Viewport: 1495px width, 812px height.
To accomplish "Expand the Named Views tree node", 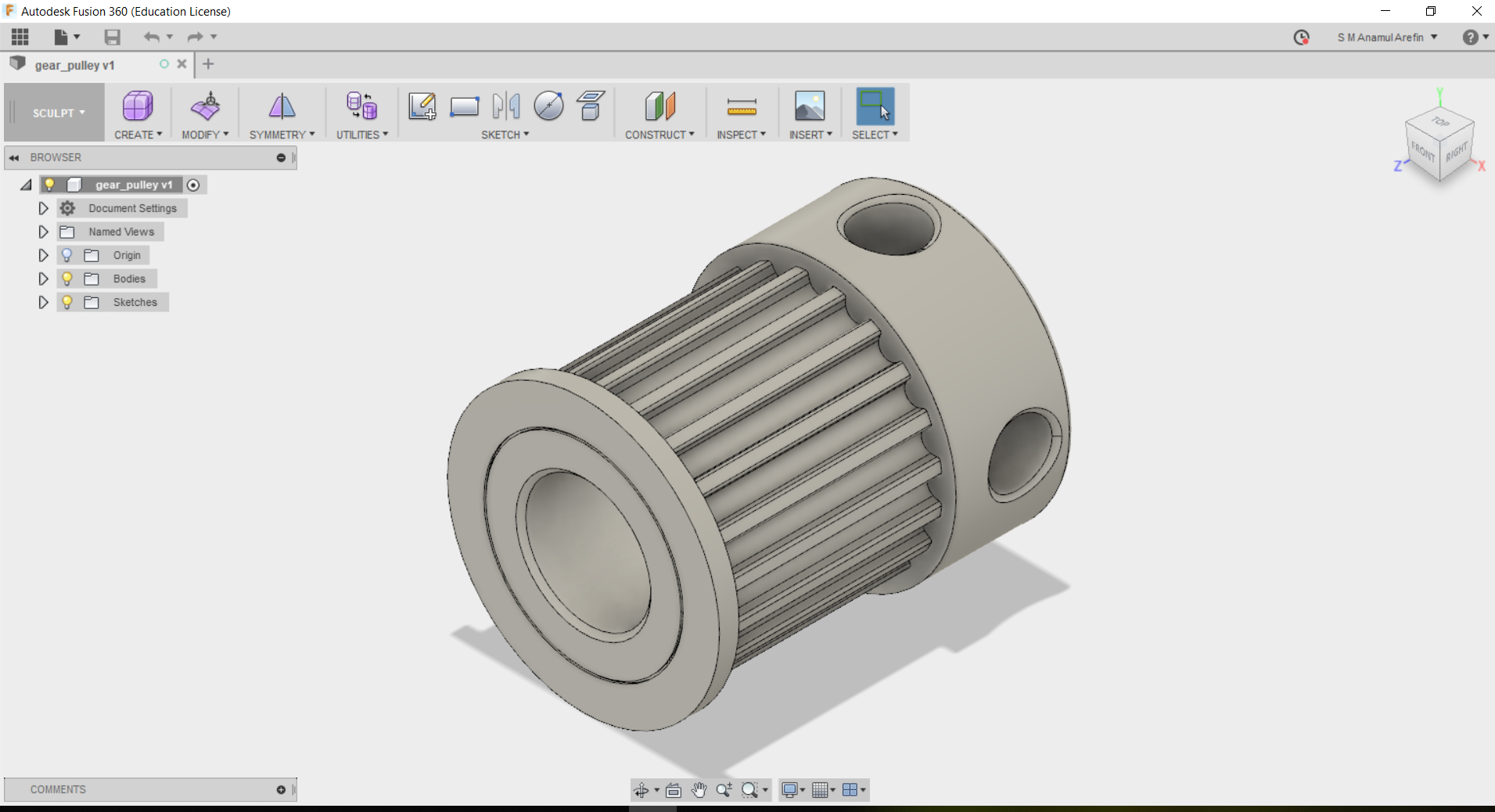I will (43, 232).
